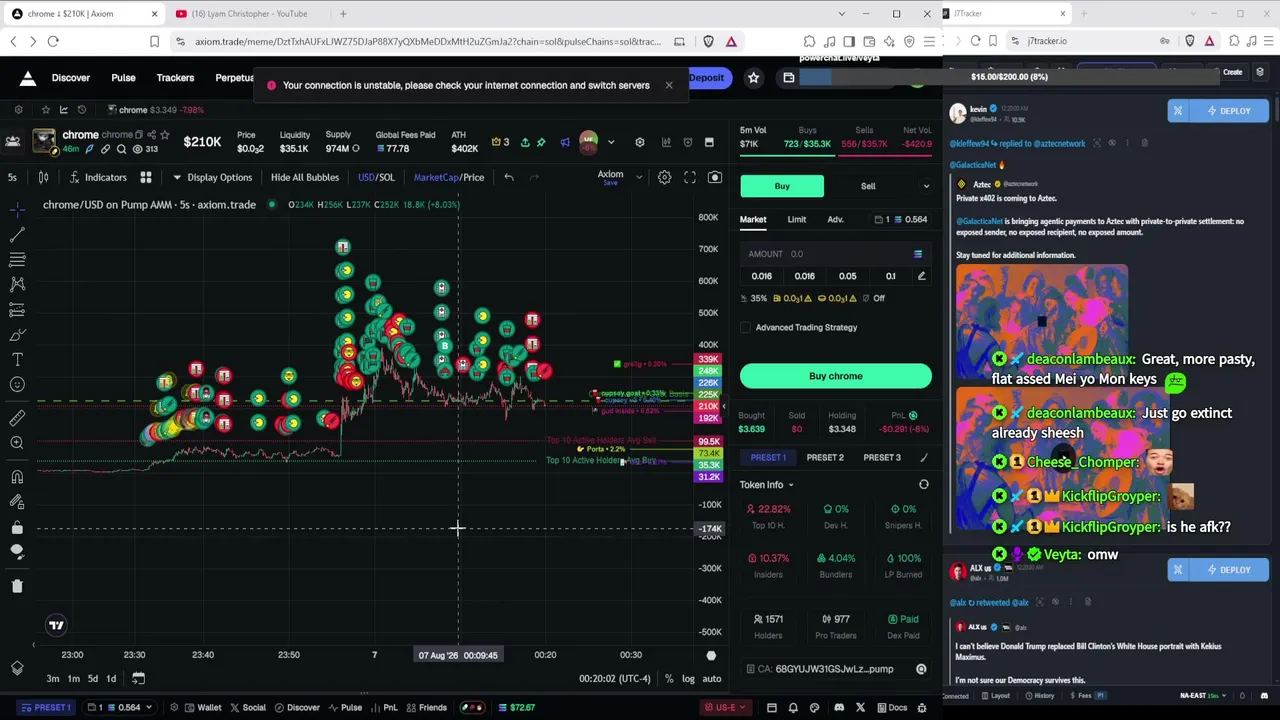This screenshot has height=720, width=1280.
Task: Select the Market order tab
Action: click(x=753, y=219)
